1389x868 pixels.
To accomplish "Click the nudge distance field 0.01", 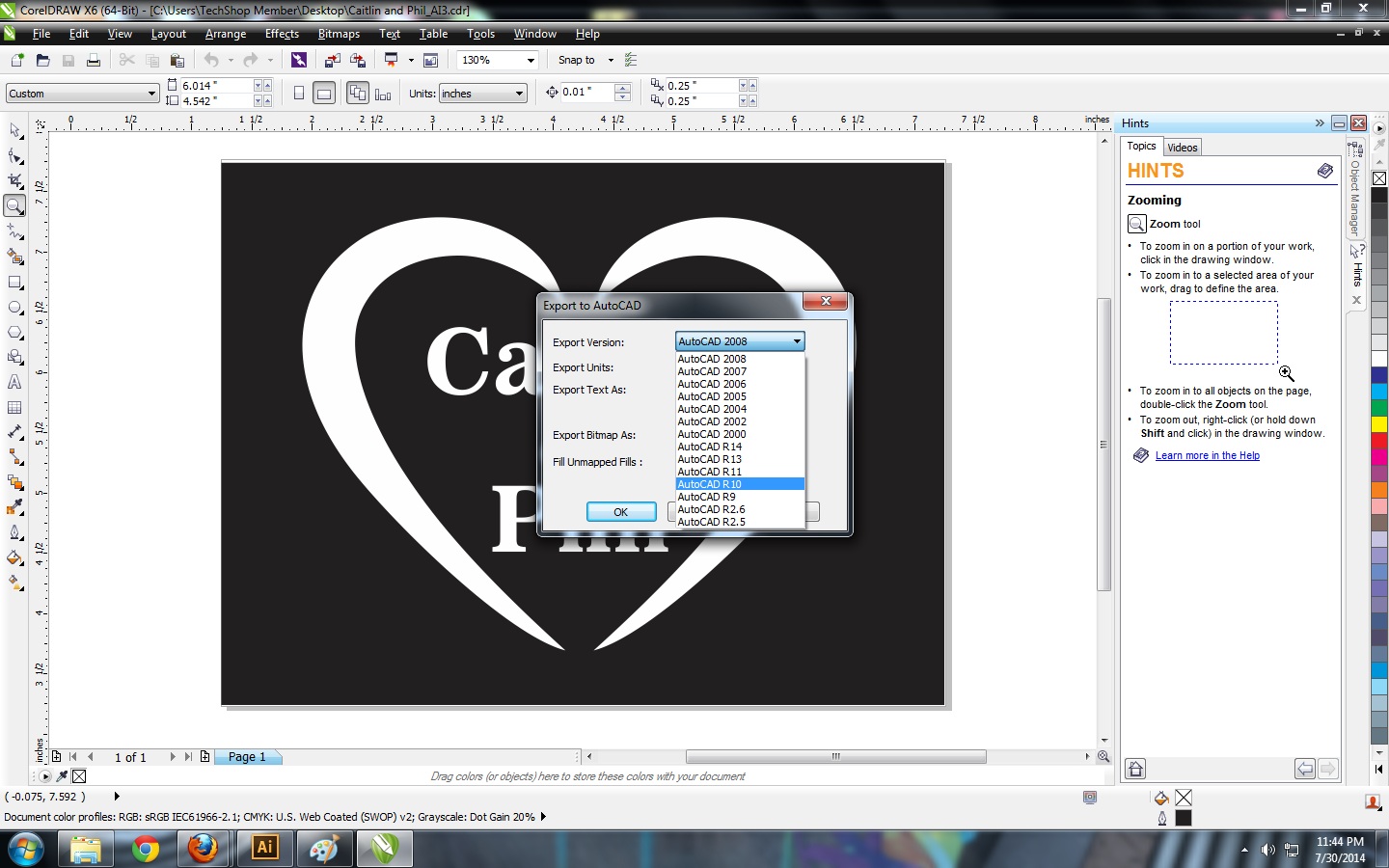I will tap(586, 92).
